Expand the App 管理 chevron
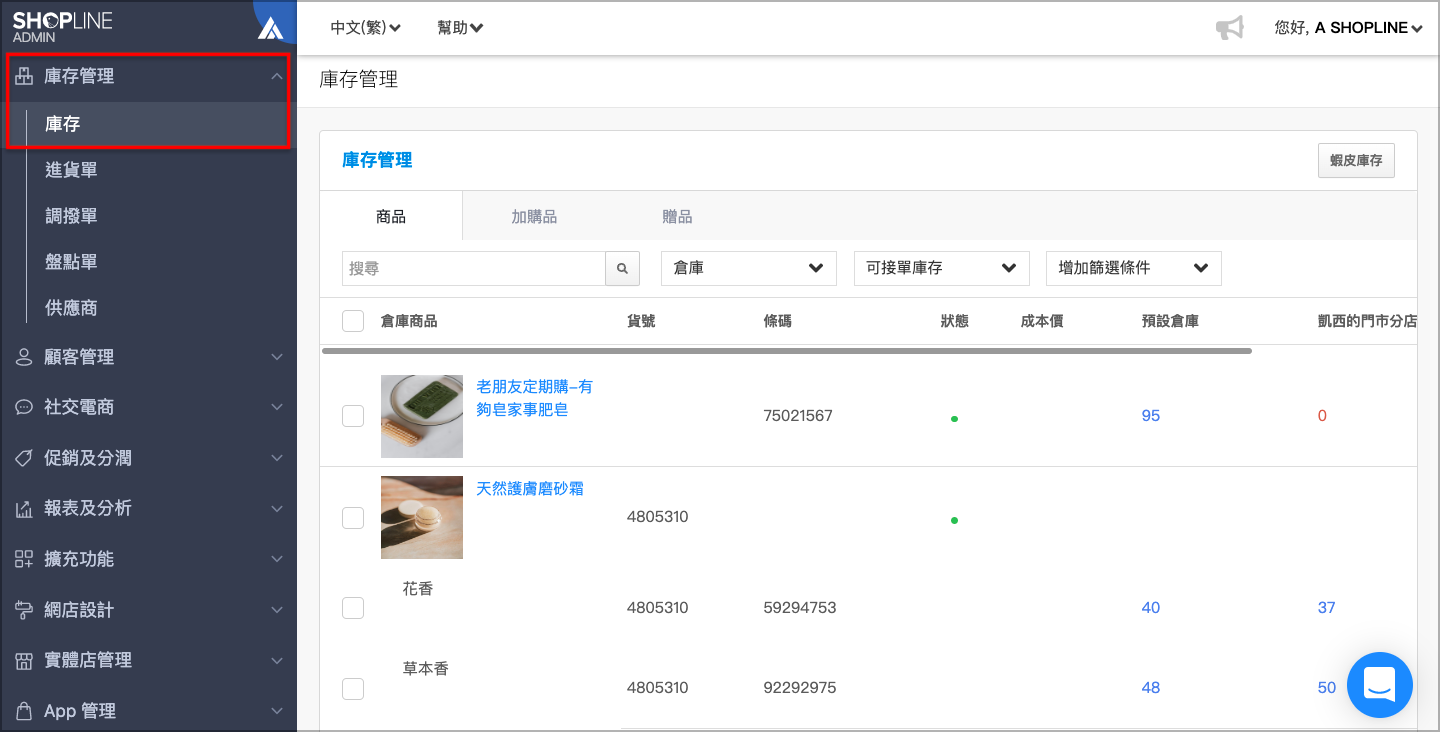 [x=277, y=711]
